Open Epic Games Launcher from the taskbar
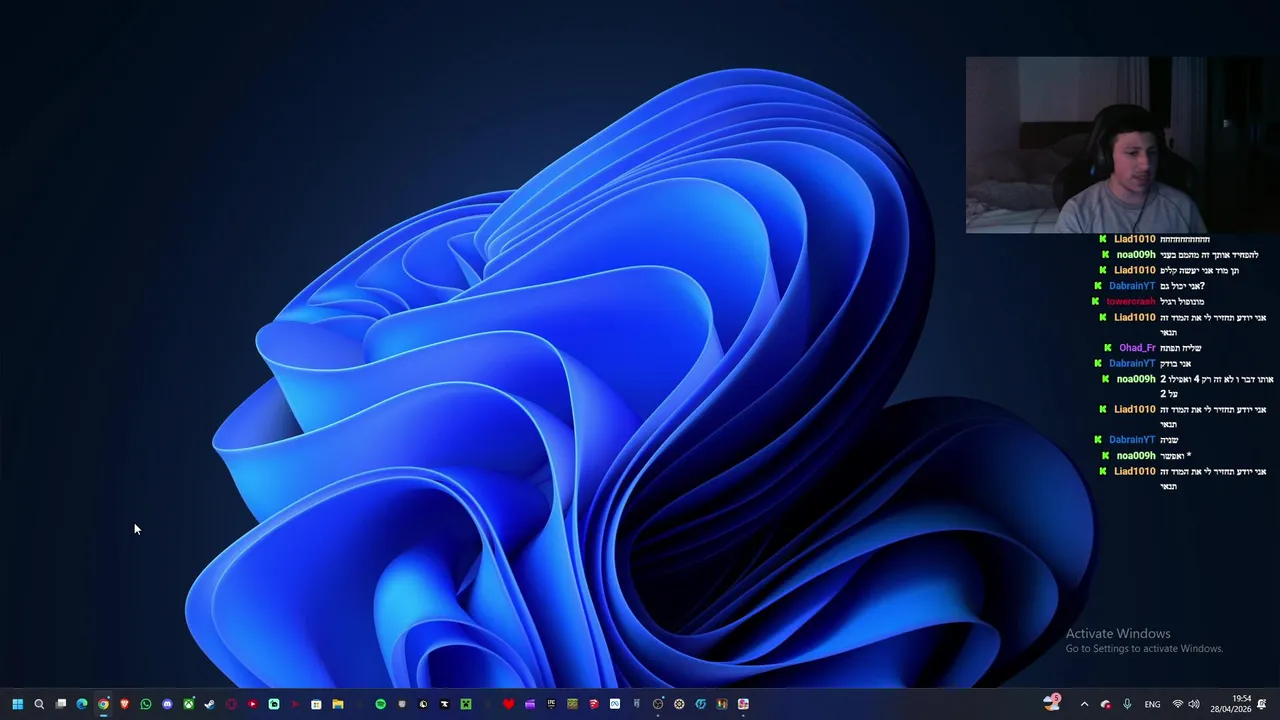Image resolution: width=1280 pixels, height=720 pixels. 551,704
